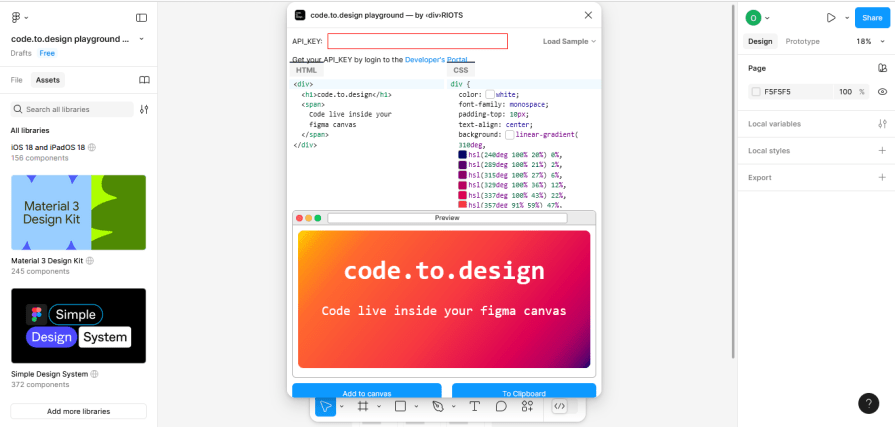Image resolution: width=895 pixels, height=427 pixels.
Task: Focus the Search all libraries field
Action: 72,109
